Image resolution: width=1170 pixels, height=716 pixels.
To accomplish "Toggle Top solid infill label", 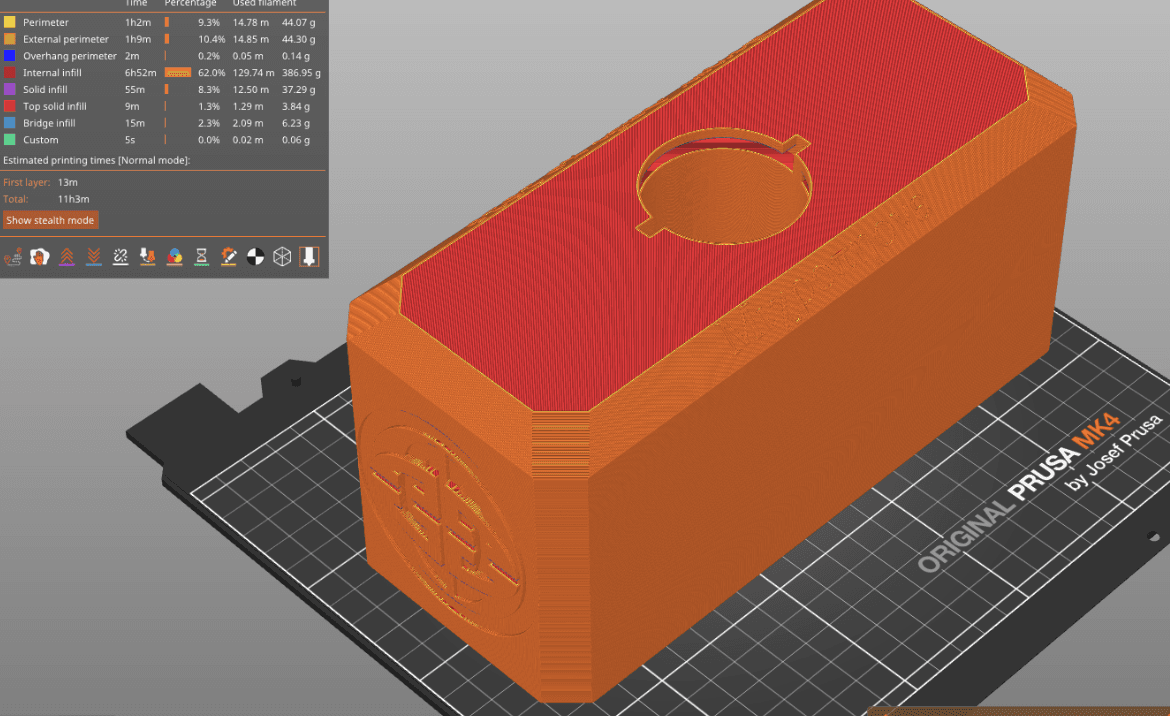I will point(54,106).
